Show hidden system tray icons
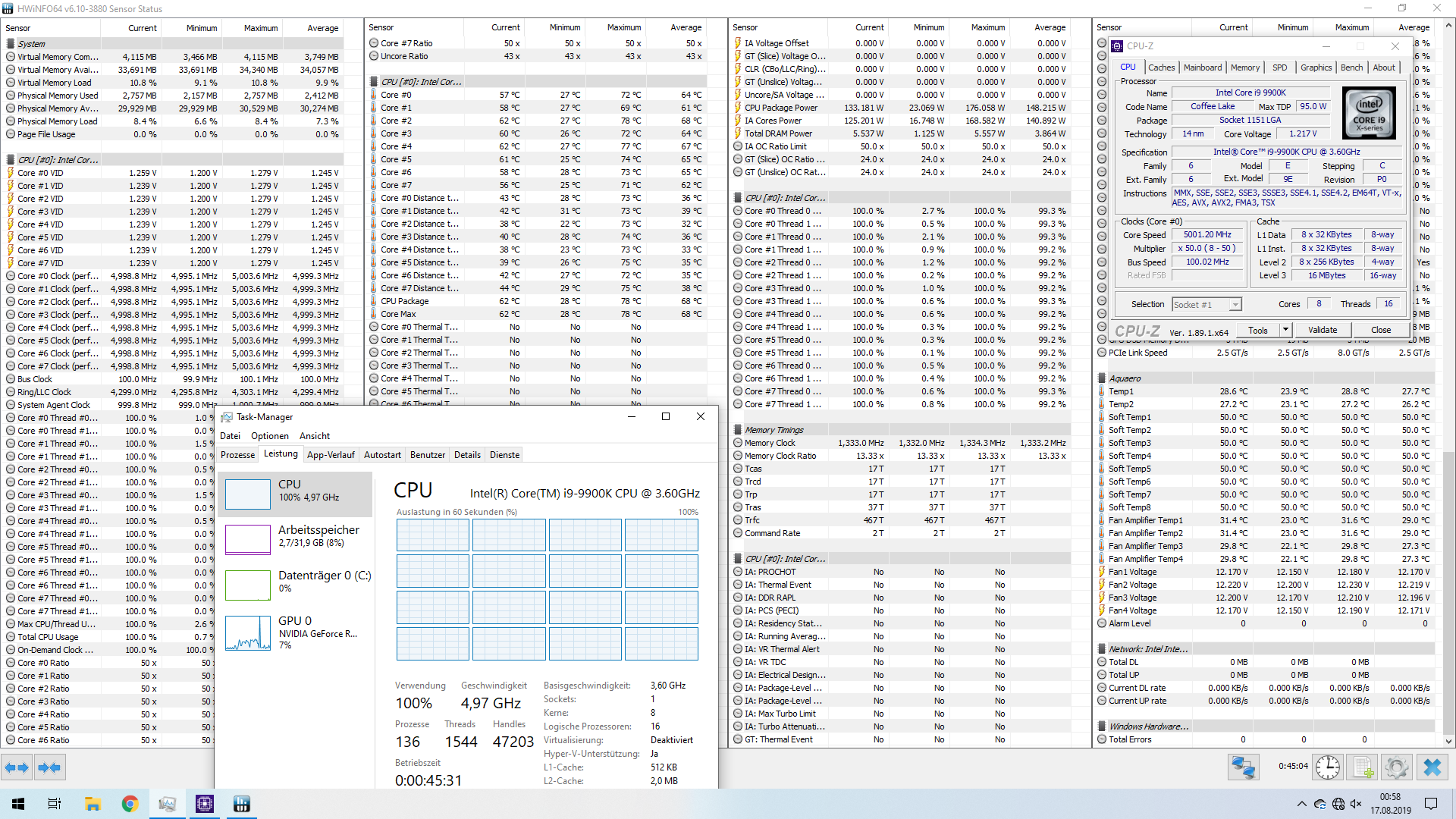The image size is (1456, 819). pos(1301,804)
